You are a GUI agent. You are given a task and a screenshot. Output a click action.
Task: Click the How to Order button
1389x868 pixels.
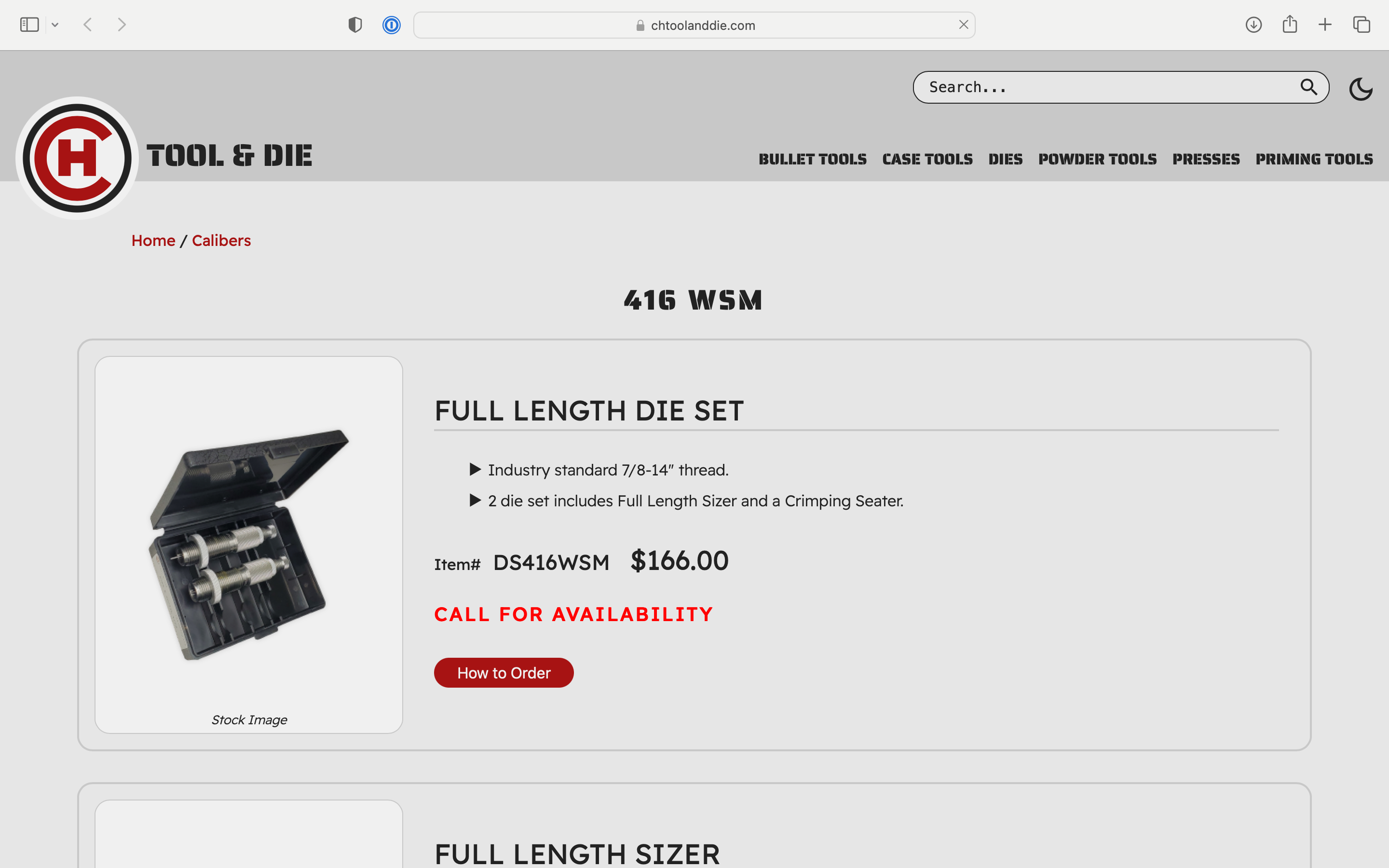coord(504,672)
